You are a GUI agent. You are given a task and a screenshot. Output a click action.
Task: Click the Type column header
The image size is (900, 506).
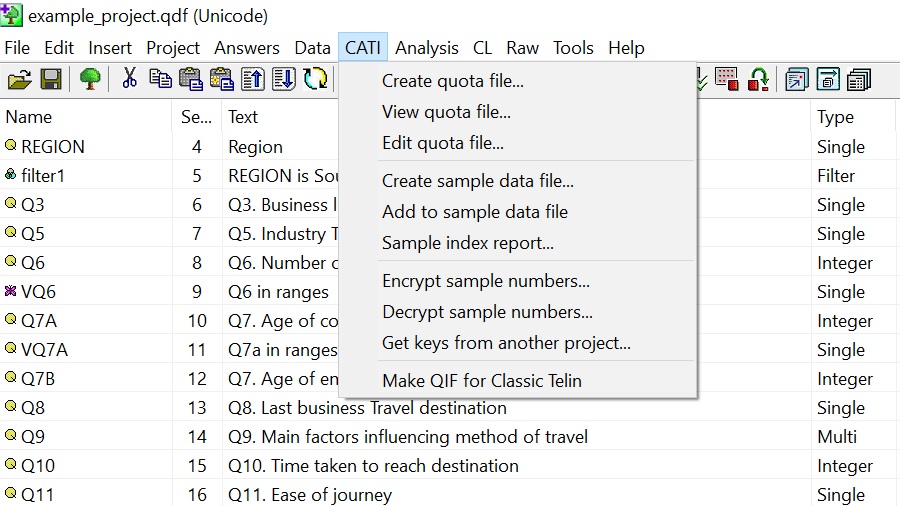point(855,116)
